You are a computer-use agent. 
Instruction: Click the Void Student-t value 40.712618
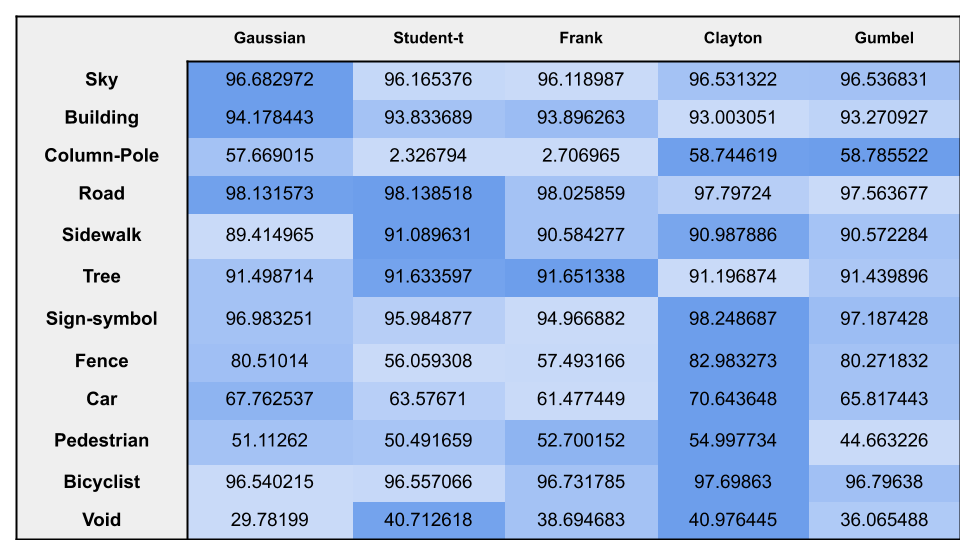429,520
